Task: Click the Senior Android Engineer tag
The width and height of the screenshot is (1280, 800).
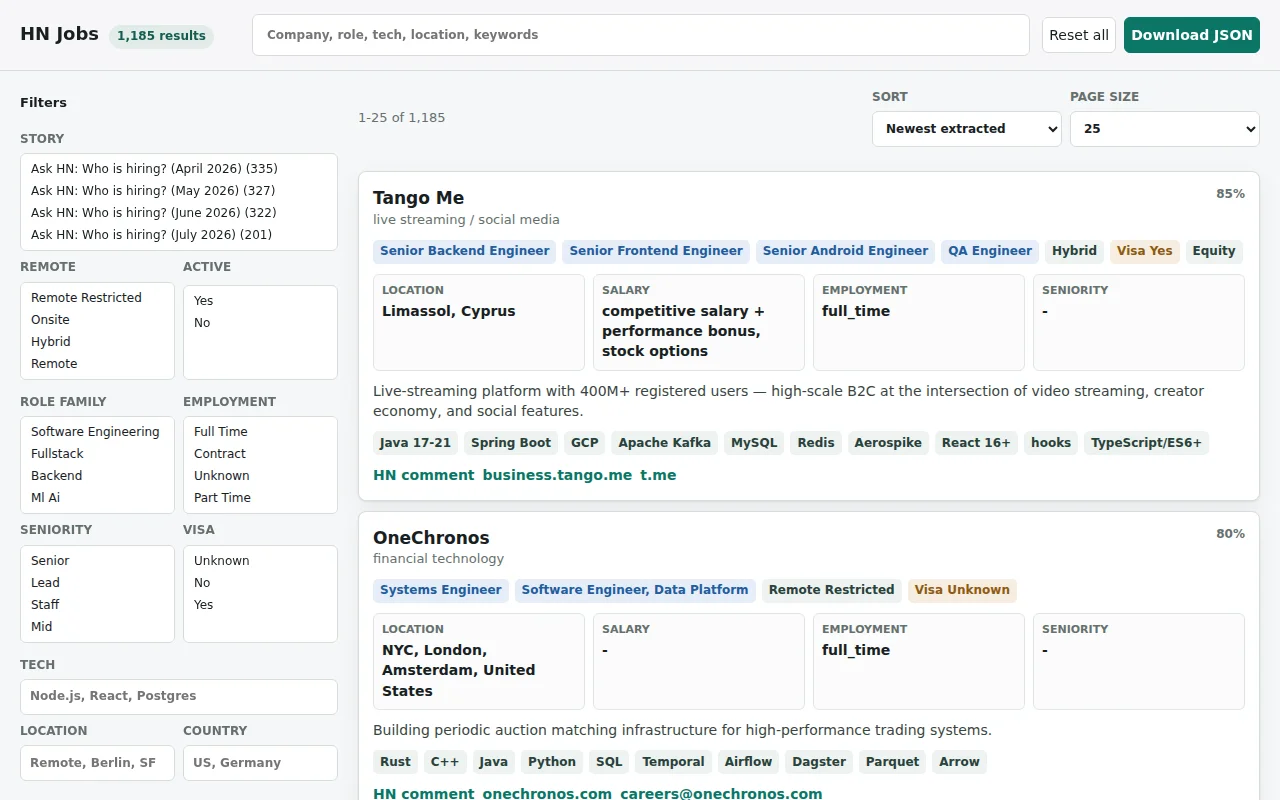Action: [845, 251]
